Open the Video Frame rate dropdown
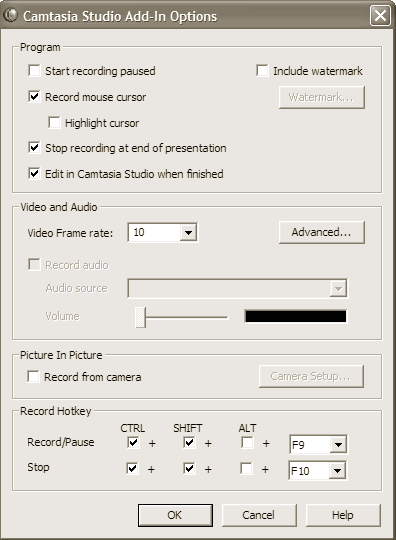This screenshot has width=396, height=540. [x=188, y=232]
